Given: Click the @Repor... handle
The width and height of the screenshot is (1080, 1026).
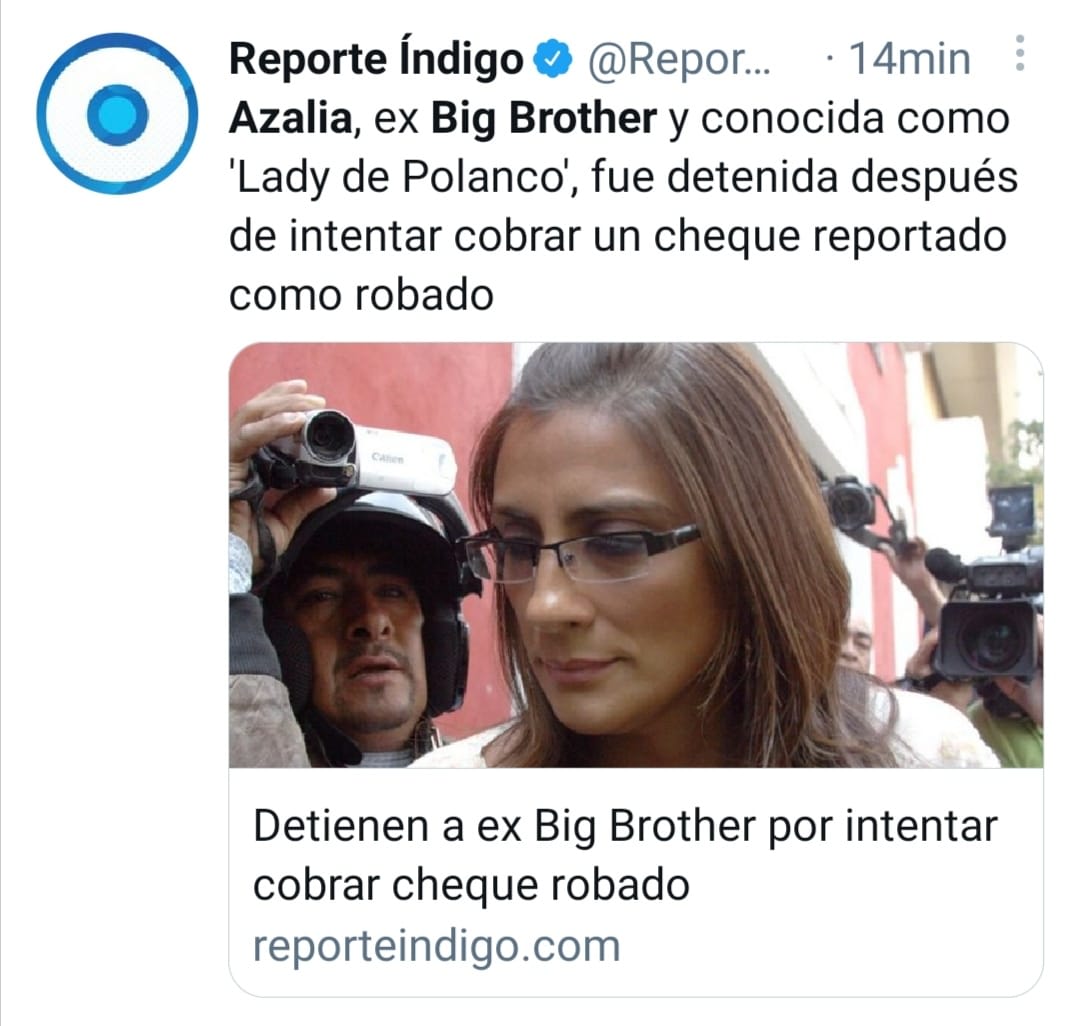Looking at the screenshot, I should coord(679,59).
